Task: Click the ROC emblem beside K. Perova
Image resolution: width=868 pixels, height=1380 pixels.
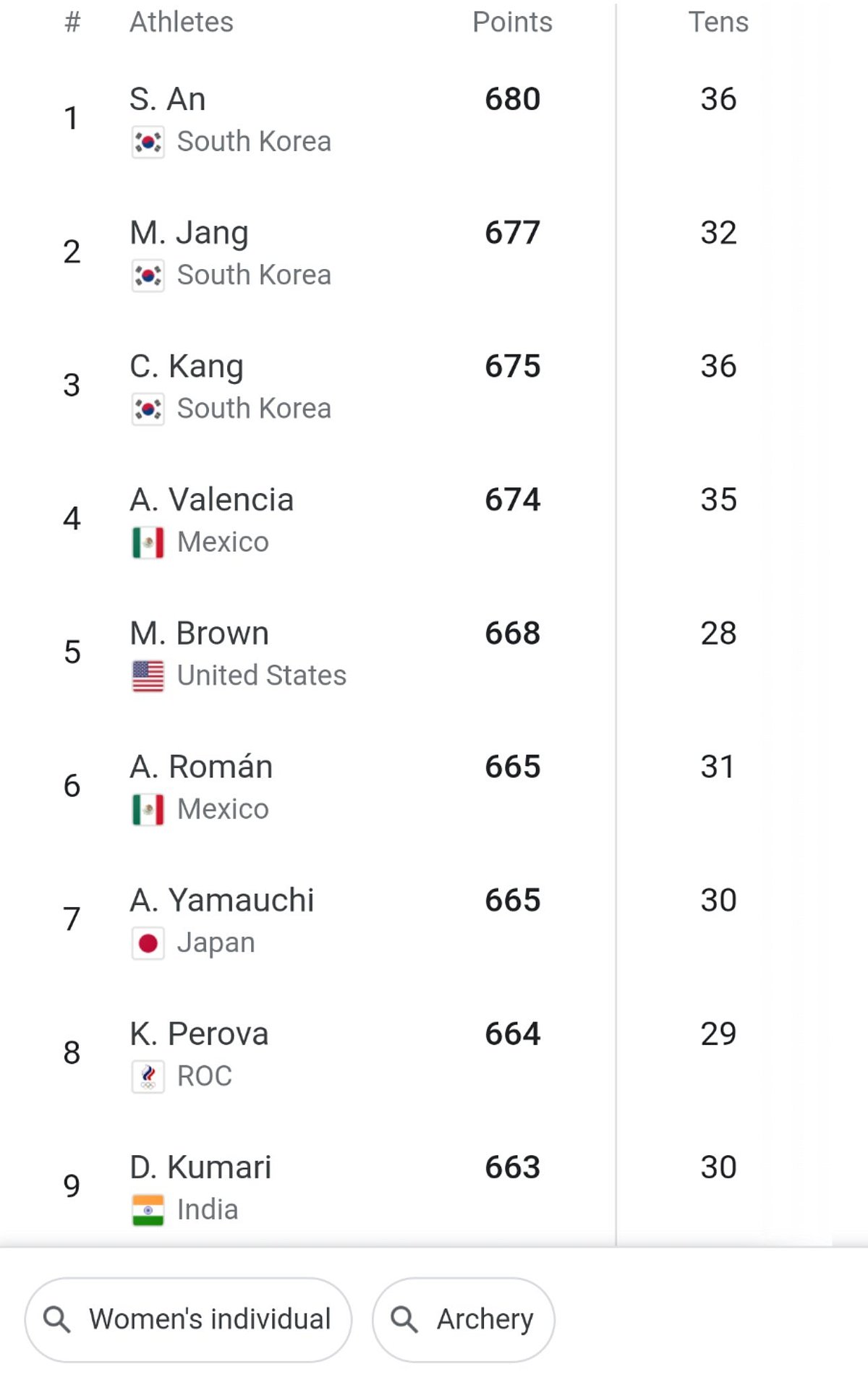Action: click(147, 1075)
